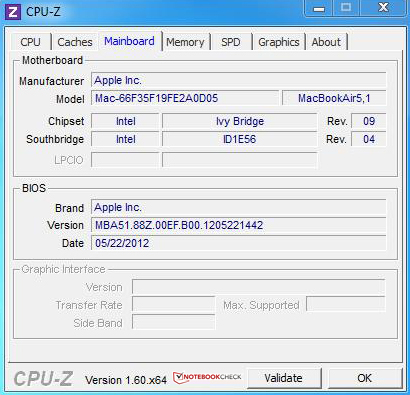Image resolution: width=410 pixels, height=395 pixels.
Task: Open the Caches tab
Action: tap(75, 42)
